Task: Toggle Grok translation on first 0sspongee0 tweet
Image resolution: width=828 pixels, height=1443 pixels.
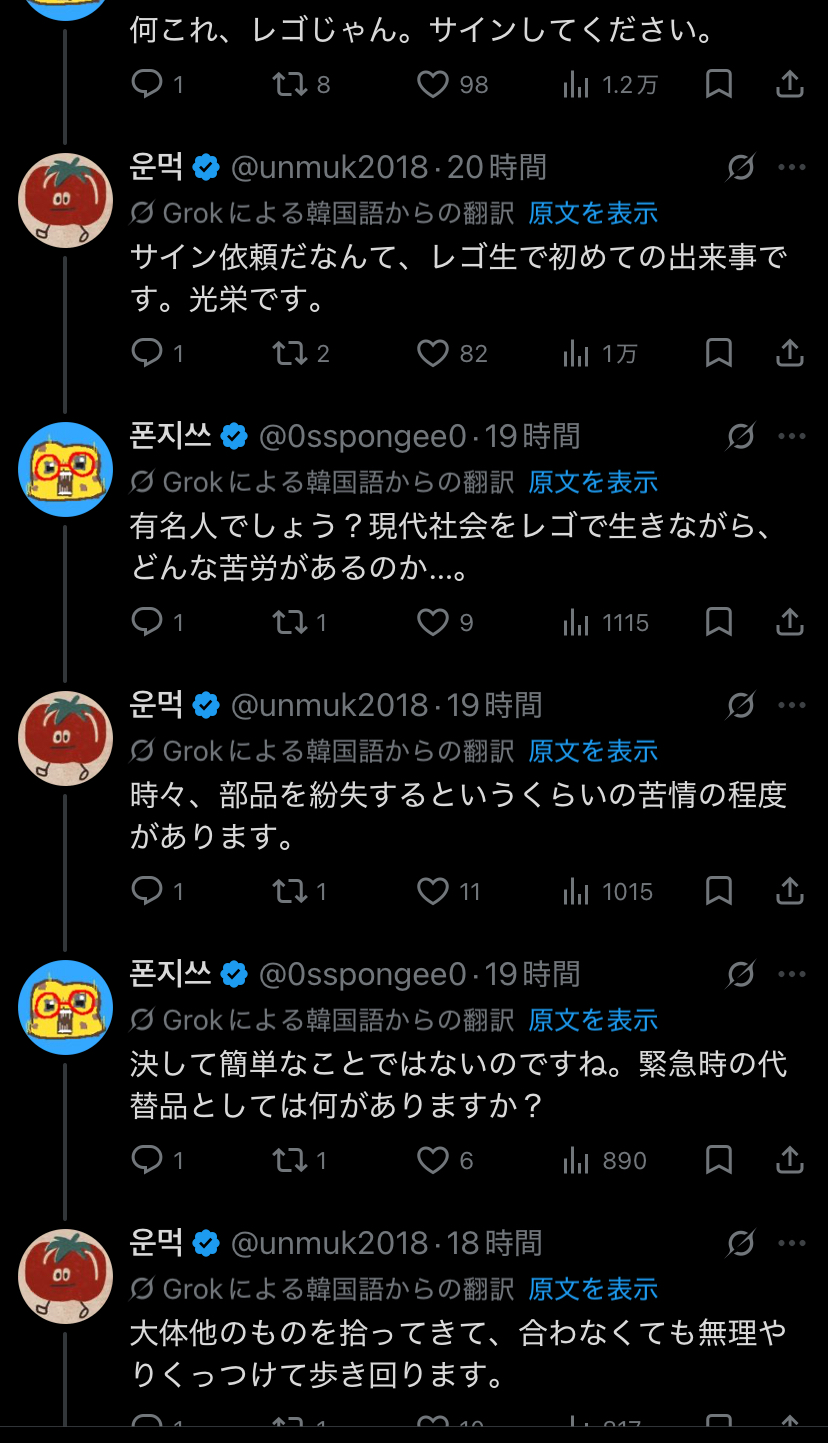Action: click(x=740, y=436)
